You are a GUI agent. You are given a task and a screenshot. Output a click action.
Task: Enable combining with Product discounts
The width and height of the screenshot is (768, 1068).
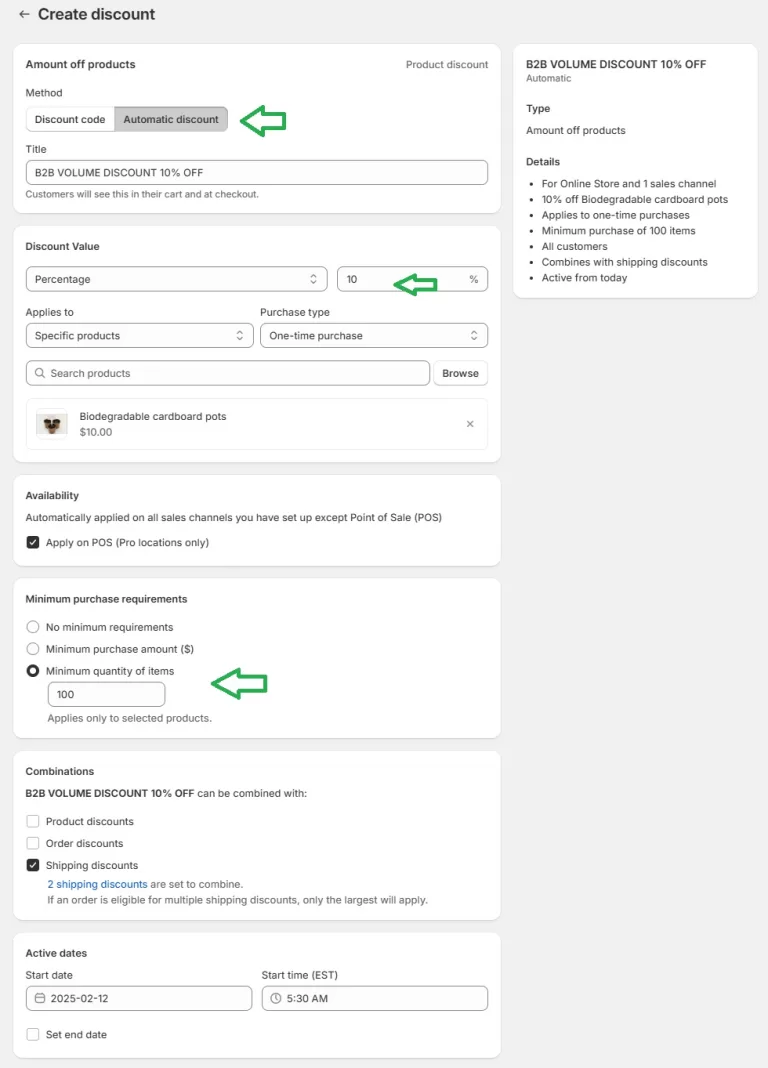(33, 821)
